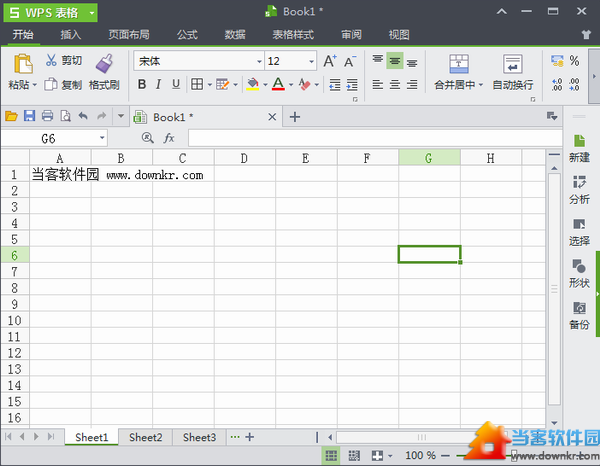Switch to the Sheet2 tab
This screenshot has width=600, height=466.
point(145,437)
